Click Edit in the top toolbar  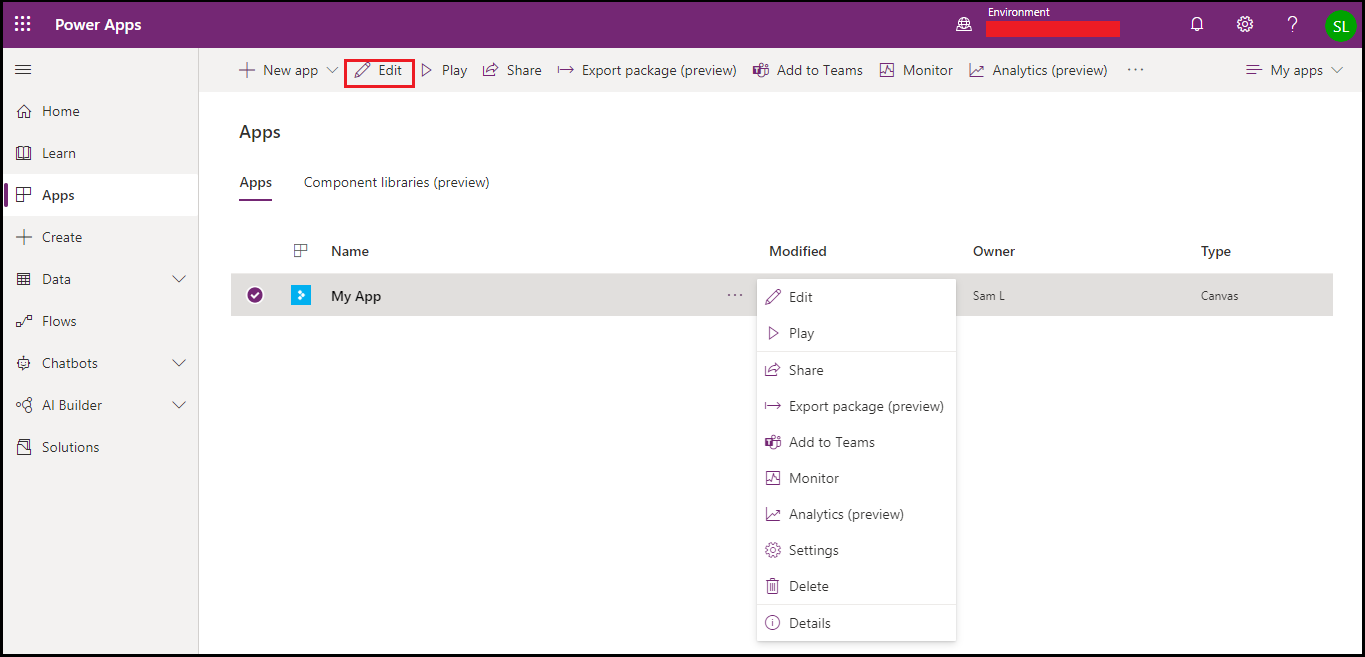(x=379, y=71)
